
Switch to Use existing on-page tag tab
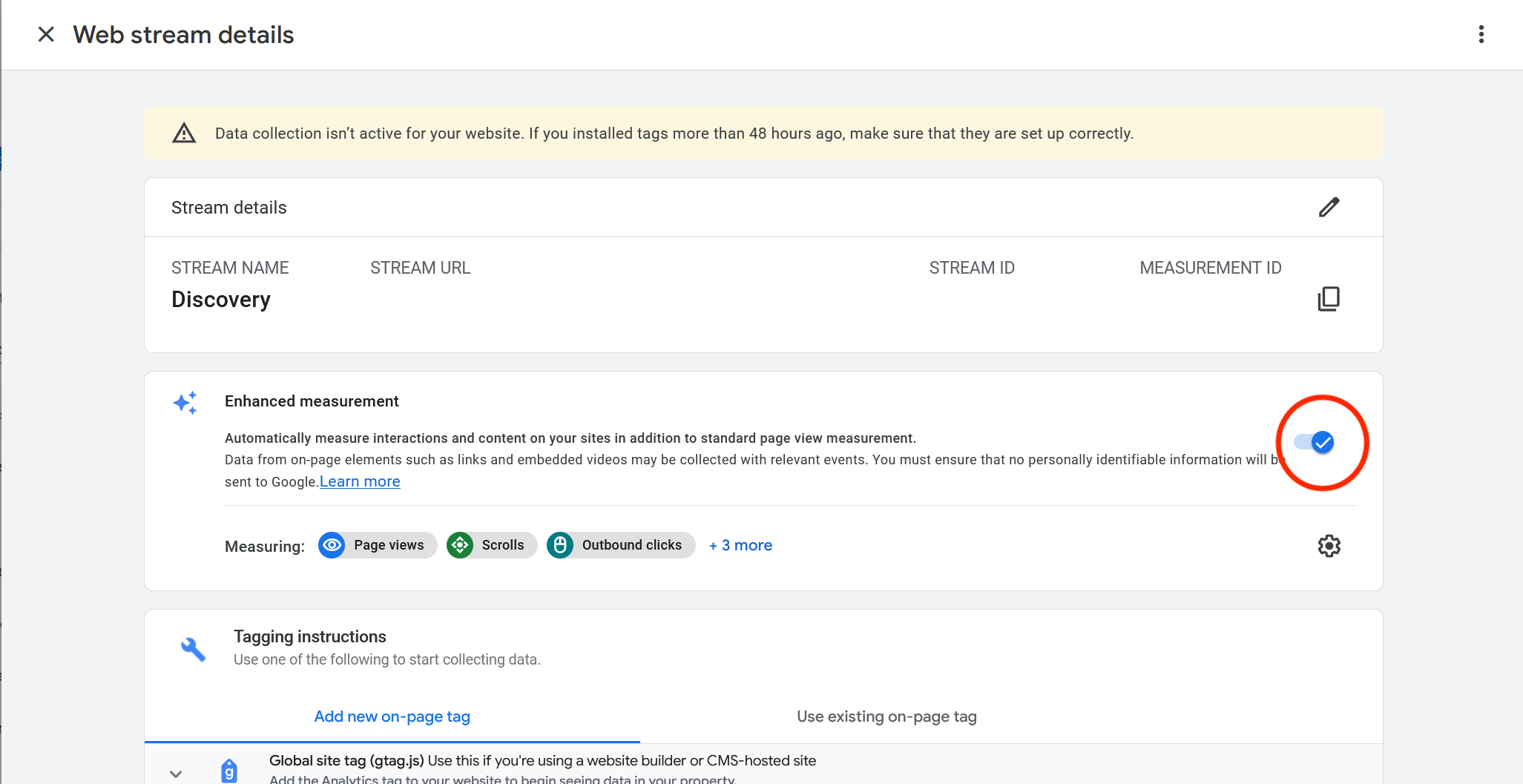click(887, 717)
